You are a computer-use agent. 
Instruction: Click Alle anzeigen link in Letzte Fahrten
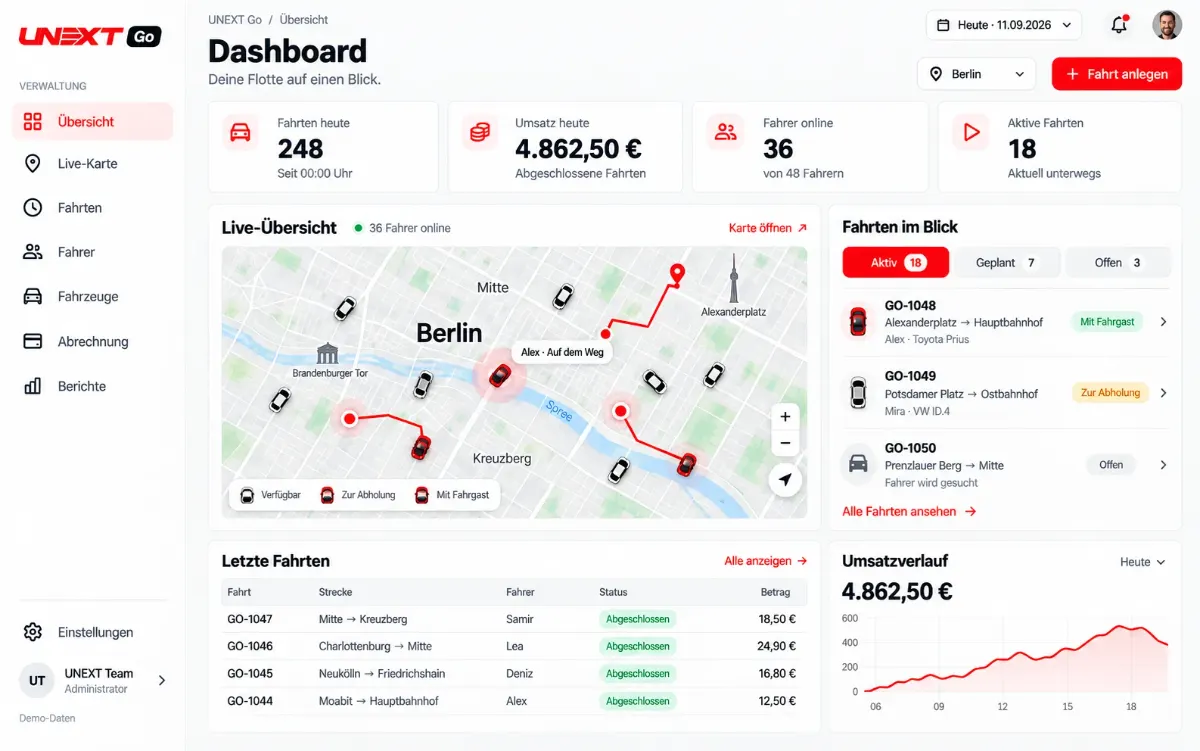[x=766, y=561]
